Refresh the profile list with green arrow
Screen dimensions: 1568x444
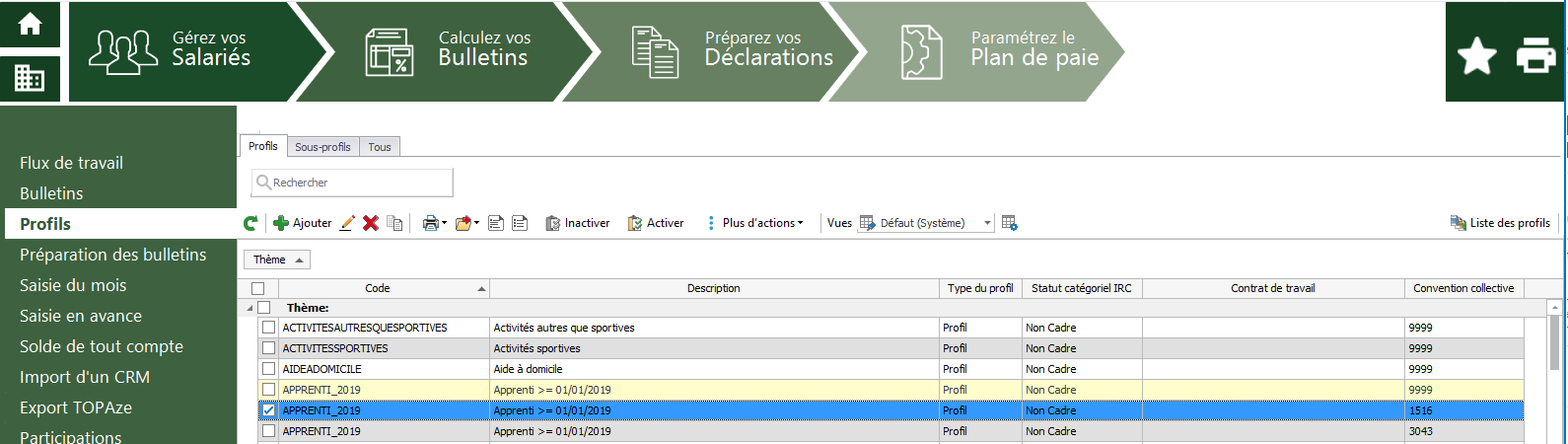click(x=250, y=223)
